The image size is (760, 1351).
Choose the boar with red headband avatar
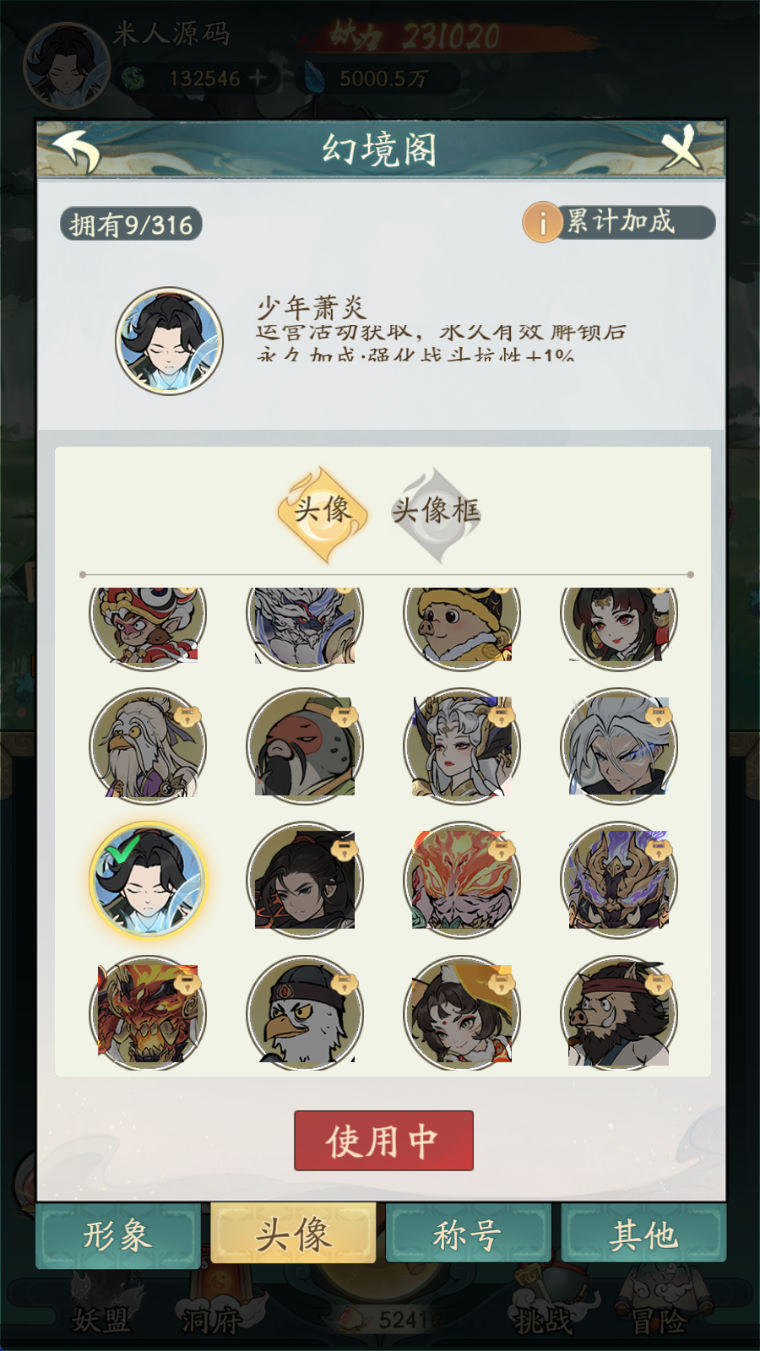(619, 1013)
